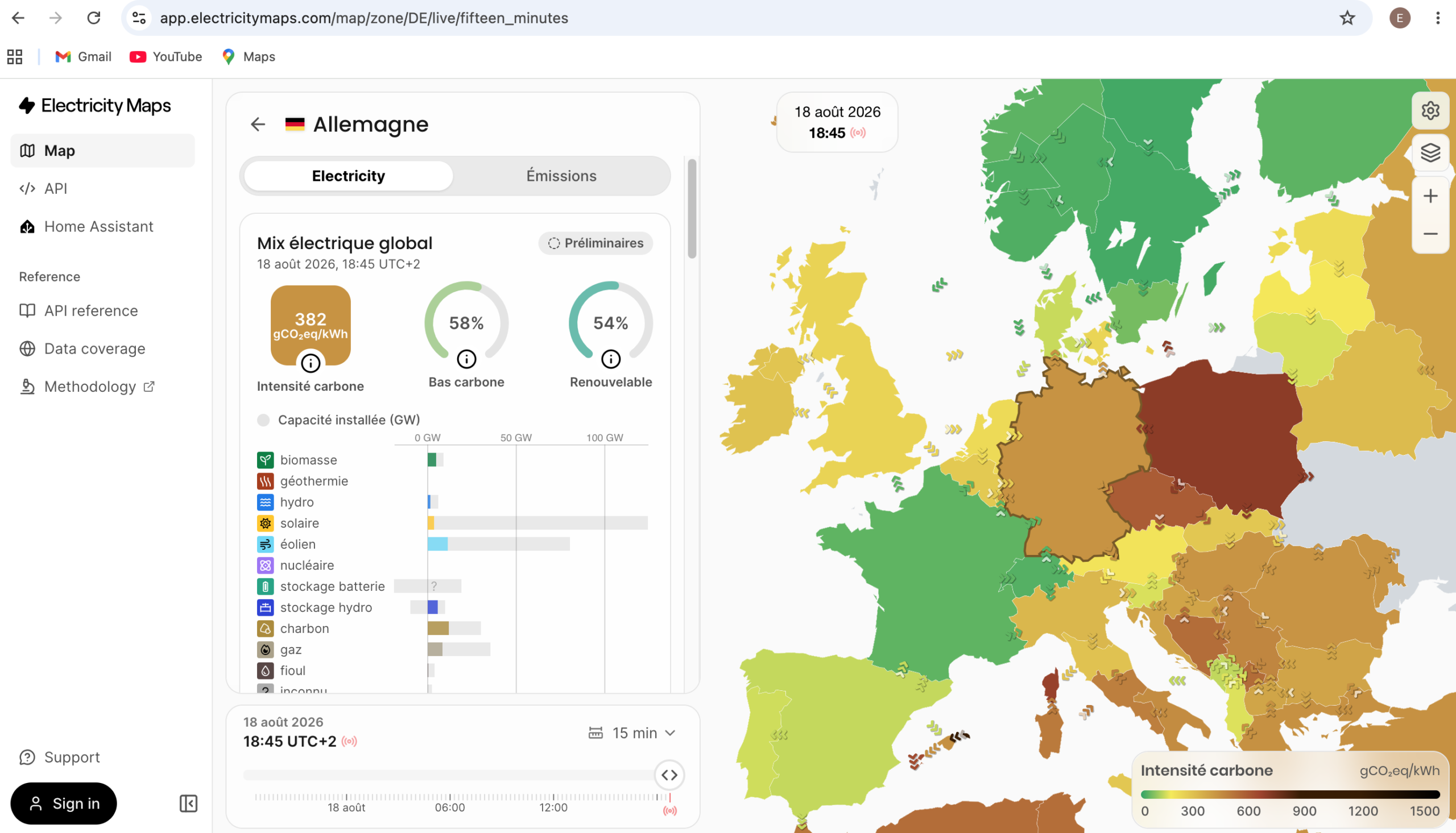The height and width of the screenshot is (833, 1456).
Task: Zoom out on the map
Action: (1430, 234)
